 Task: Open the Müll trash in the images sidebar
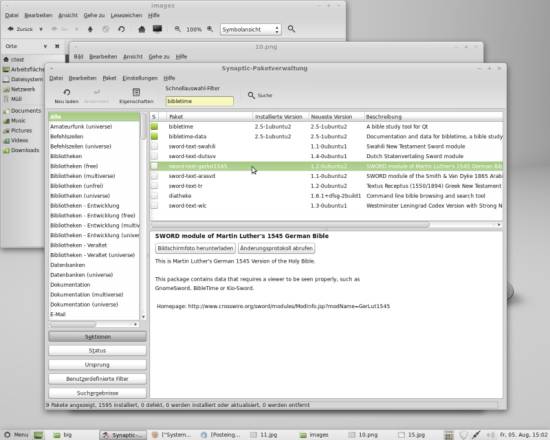tap(13, 99)
